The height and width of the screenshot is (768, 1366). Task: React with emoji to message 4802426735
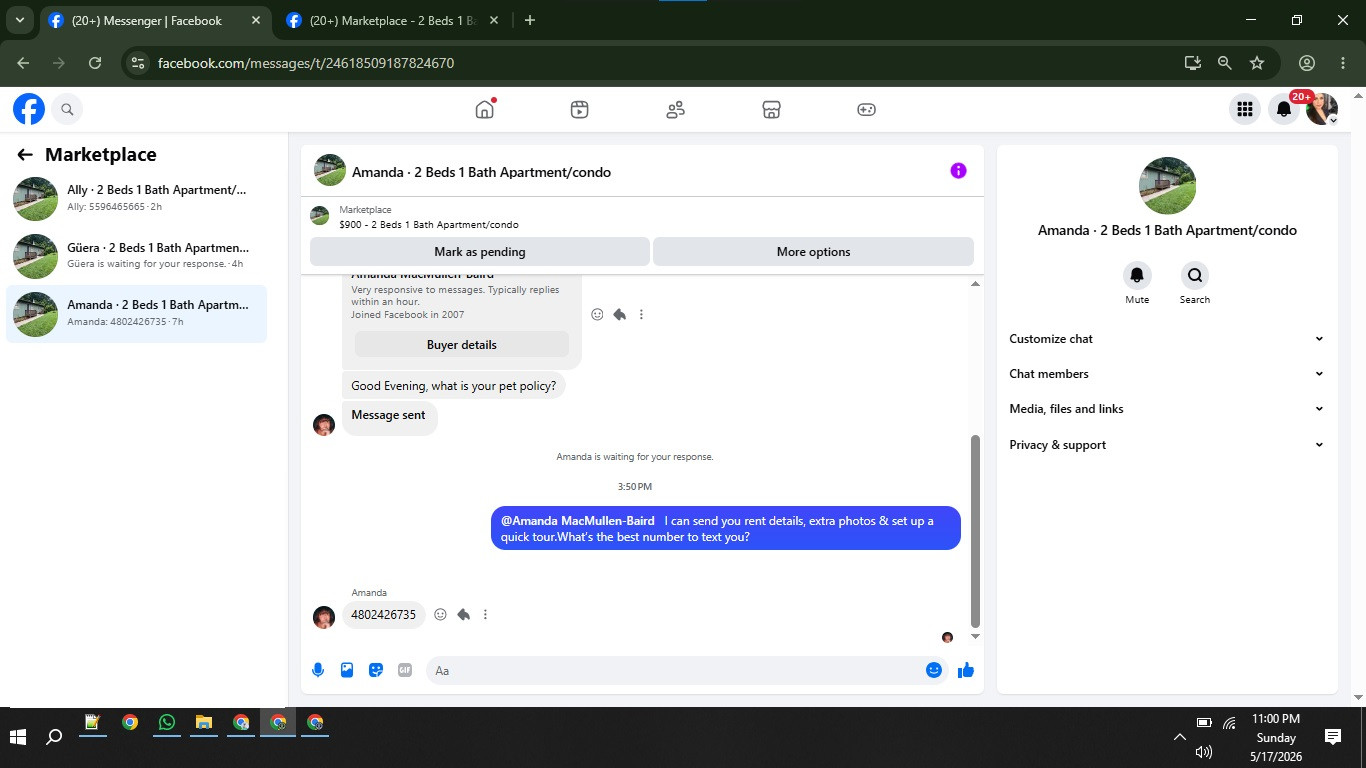coord(440,614)
